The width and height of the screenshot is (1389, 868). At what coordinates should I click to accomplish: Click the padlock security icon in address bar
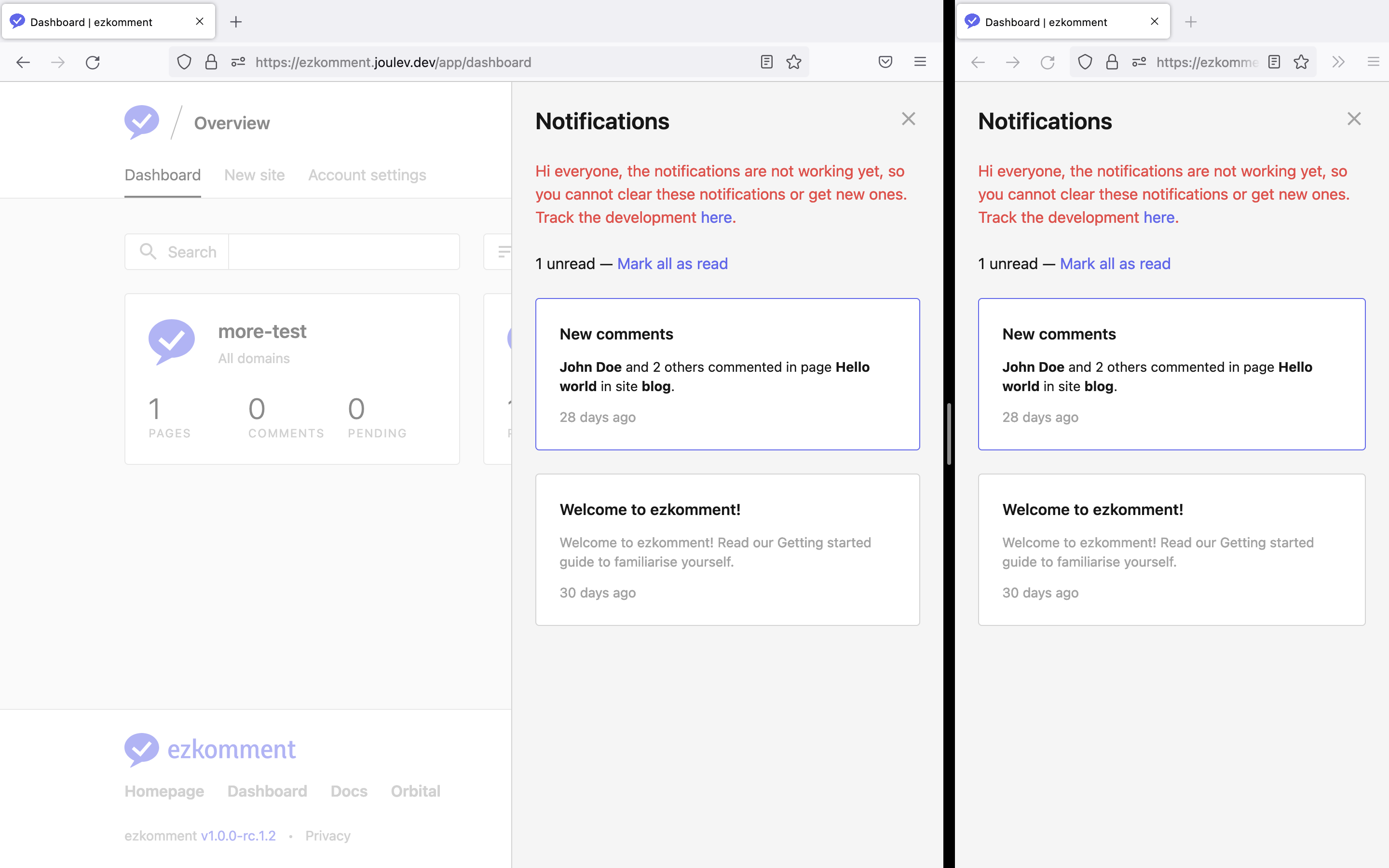pos(211,62)
